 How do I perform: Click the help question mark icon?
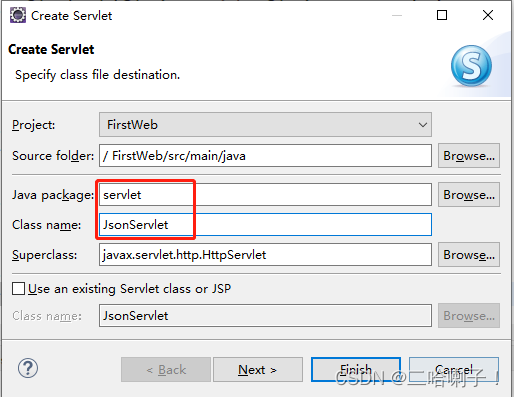(x=28, y=368)
